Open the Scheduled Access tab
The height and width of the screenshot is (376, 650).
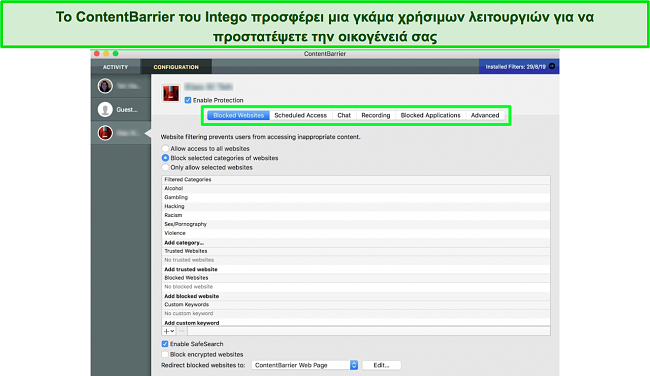click(x=301, y=115)
